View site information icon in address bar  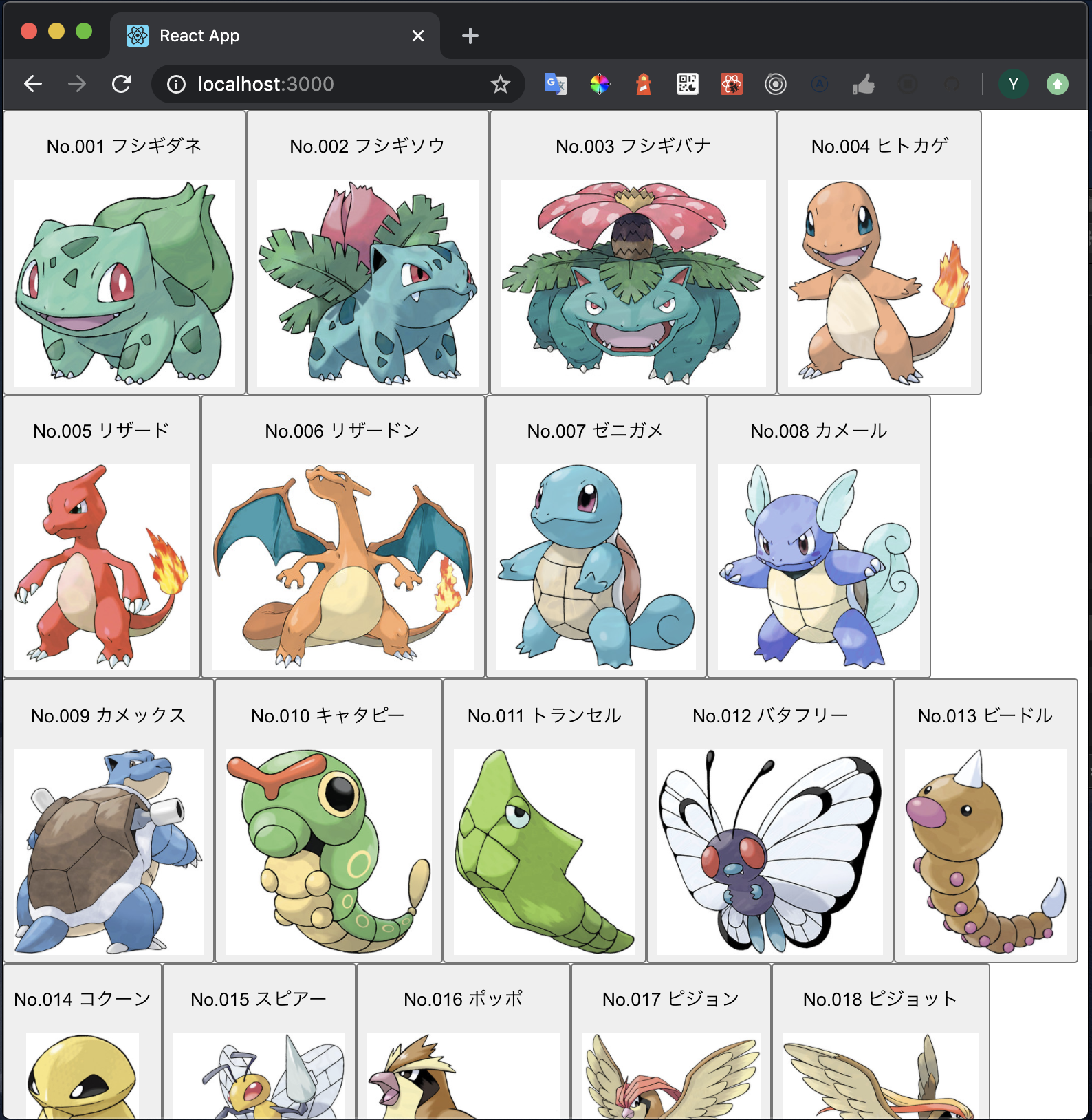point(176,84)
